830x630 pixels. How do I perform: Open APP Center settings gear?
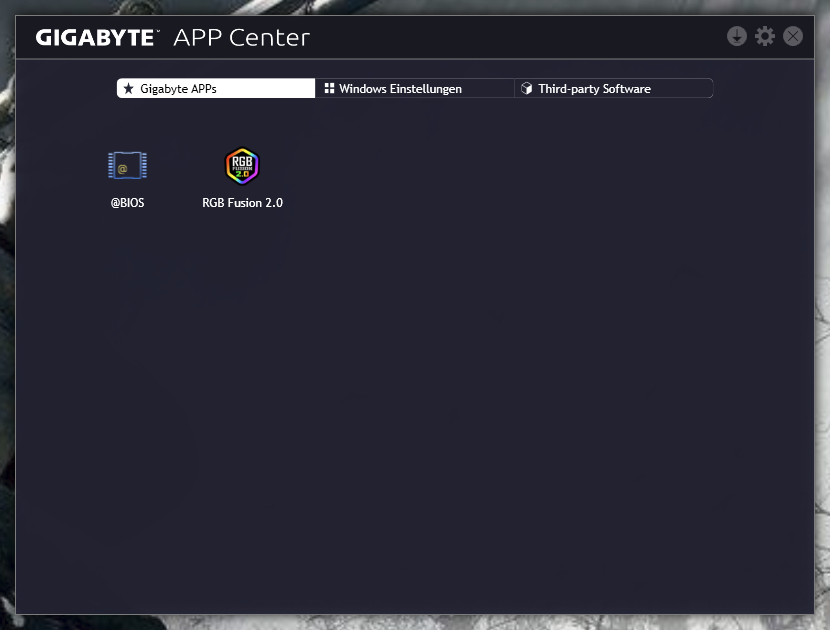tap(764, 37)
